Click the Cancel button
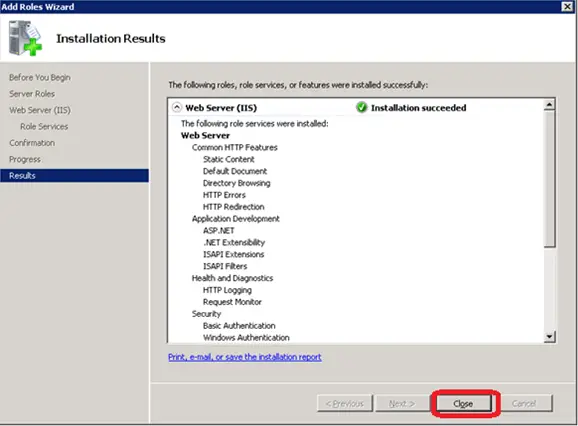The image size is (578, 426). pos(524,404)
